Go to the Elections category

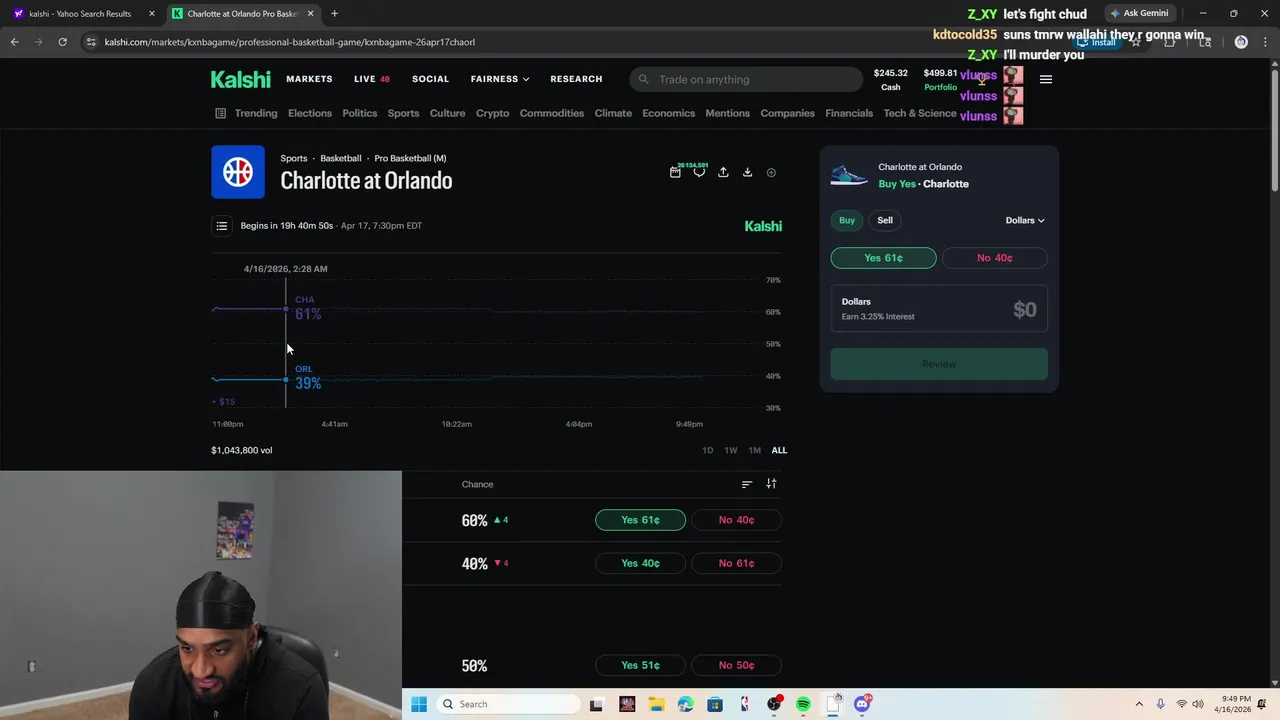pos(310,113)
